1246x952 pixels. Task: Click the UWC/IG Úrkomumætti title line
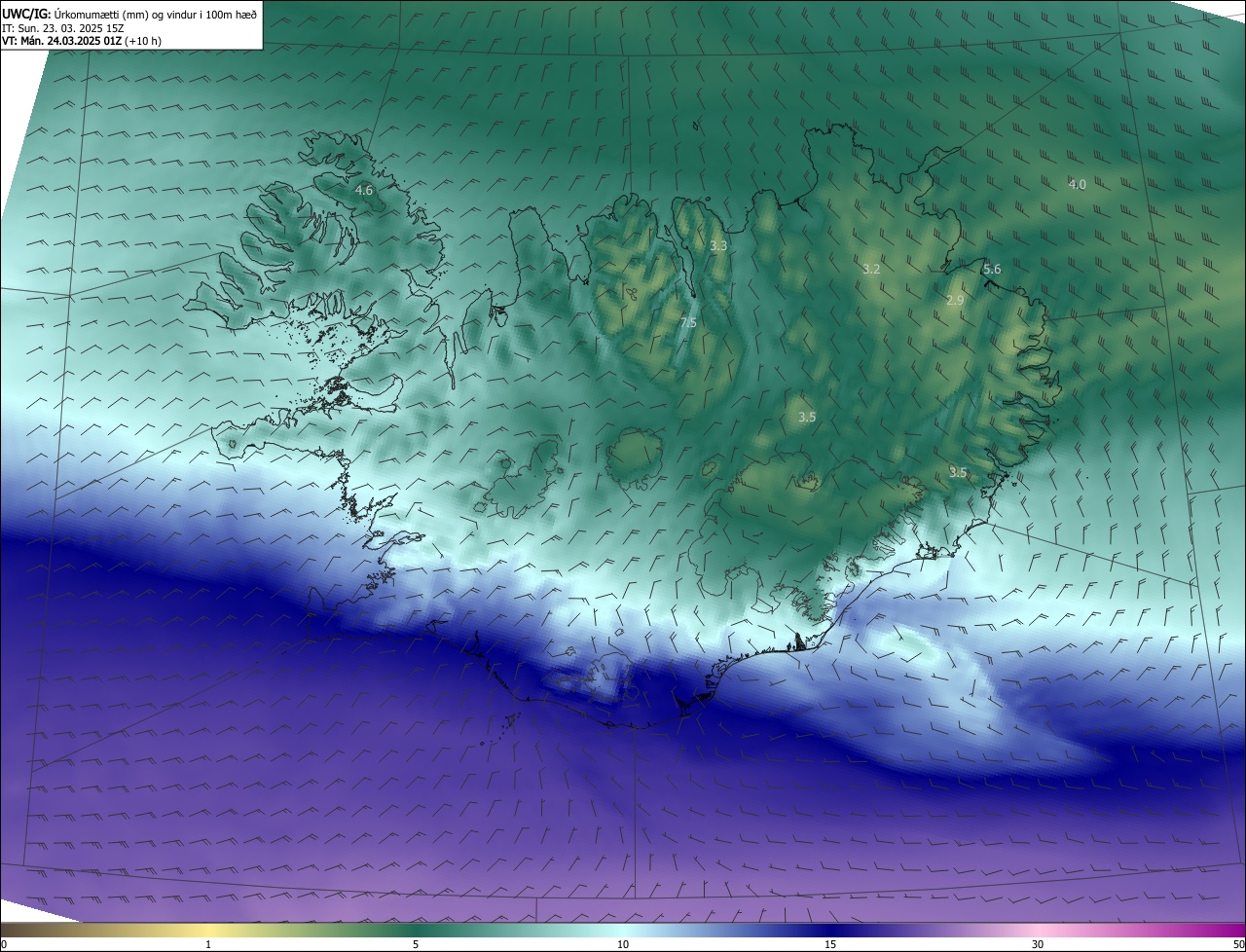[129, 14]
